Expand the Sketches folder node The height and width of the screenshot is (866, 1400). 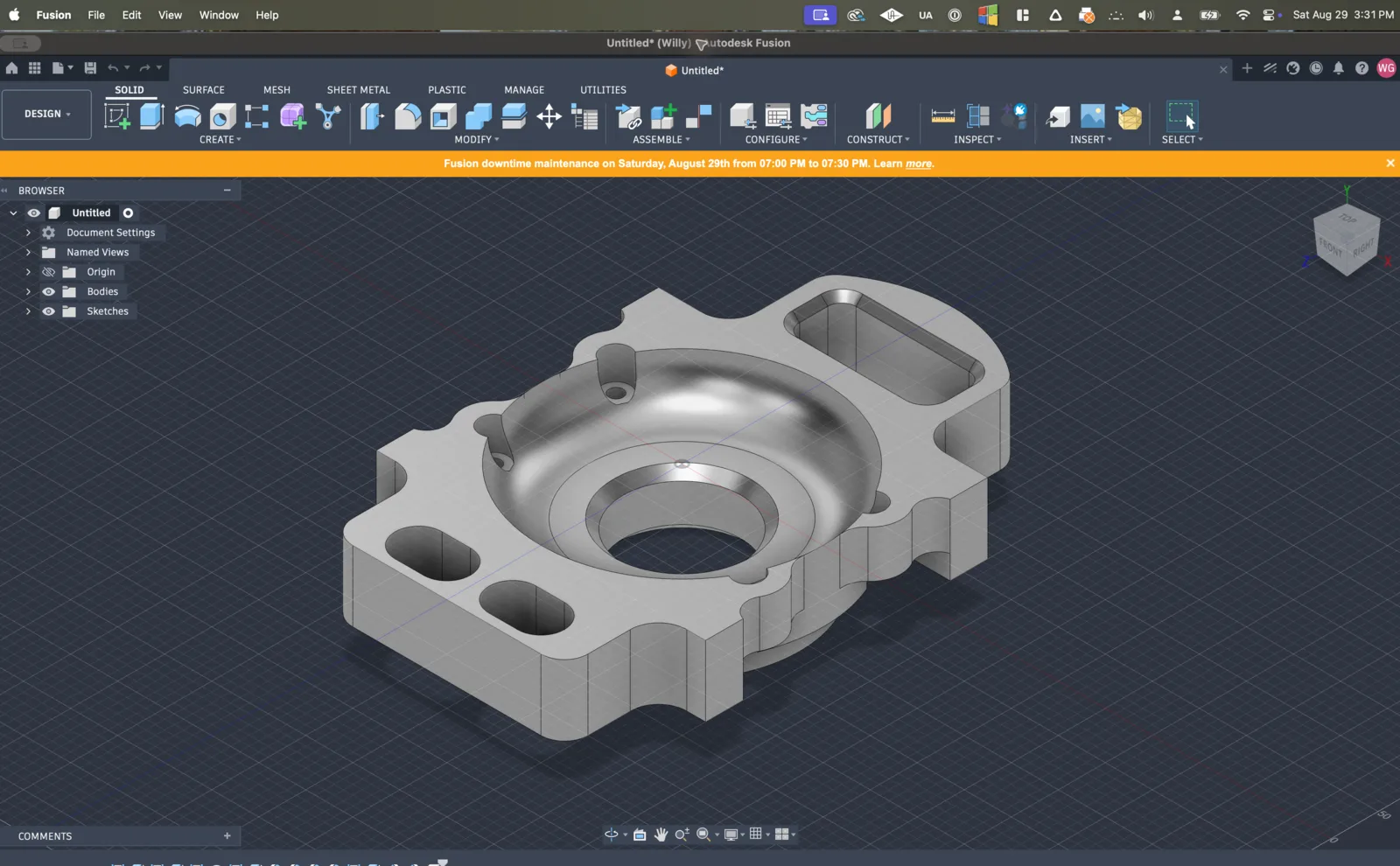tap(28, 311)
